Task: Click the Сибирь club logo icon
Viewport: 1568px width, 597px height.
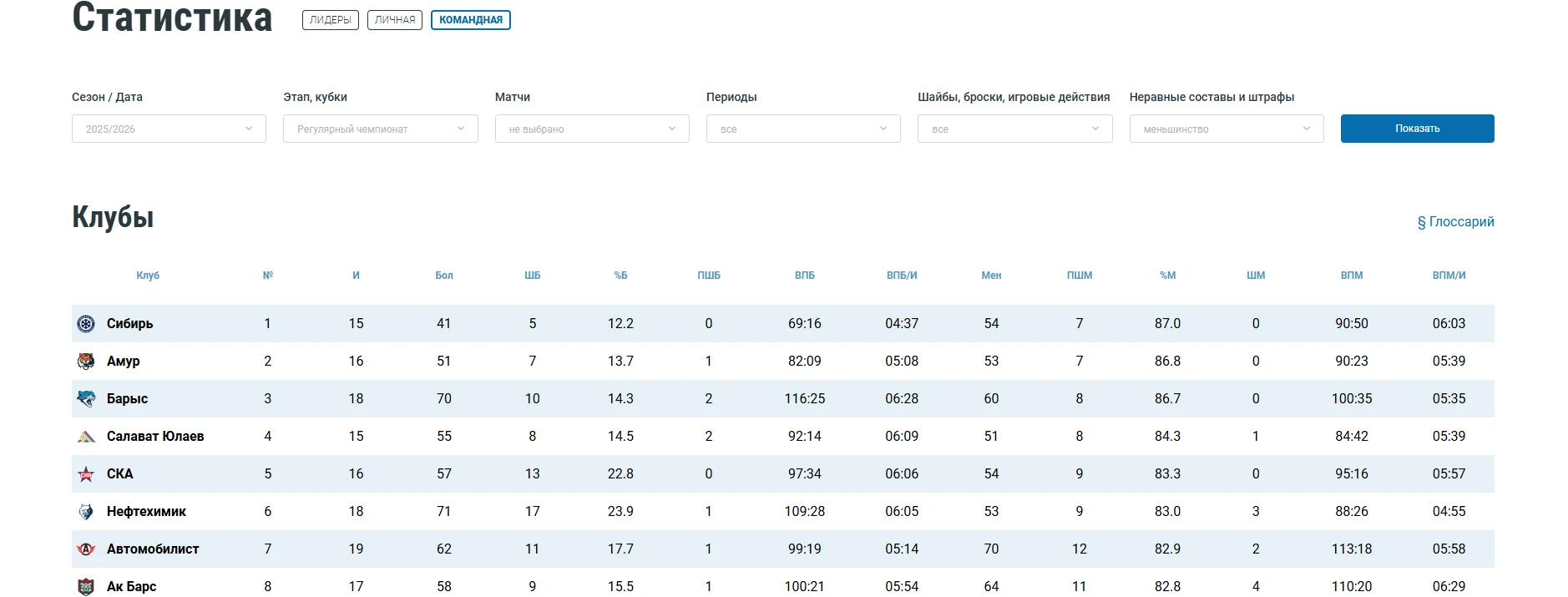Action: click(x=86, y=324)
